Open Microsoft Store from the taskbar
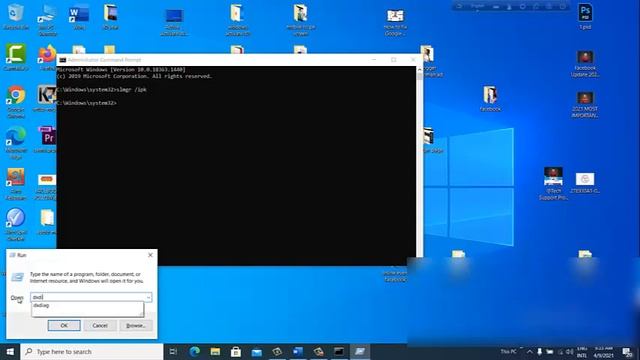Screen dimensions: 640x360 tap(236, 351)
